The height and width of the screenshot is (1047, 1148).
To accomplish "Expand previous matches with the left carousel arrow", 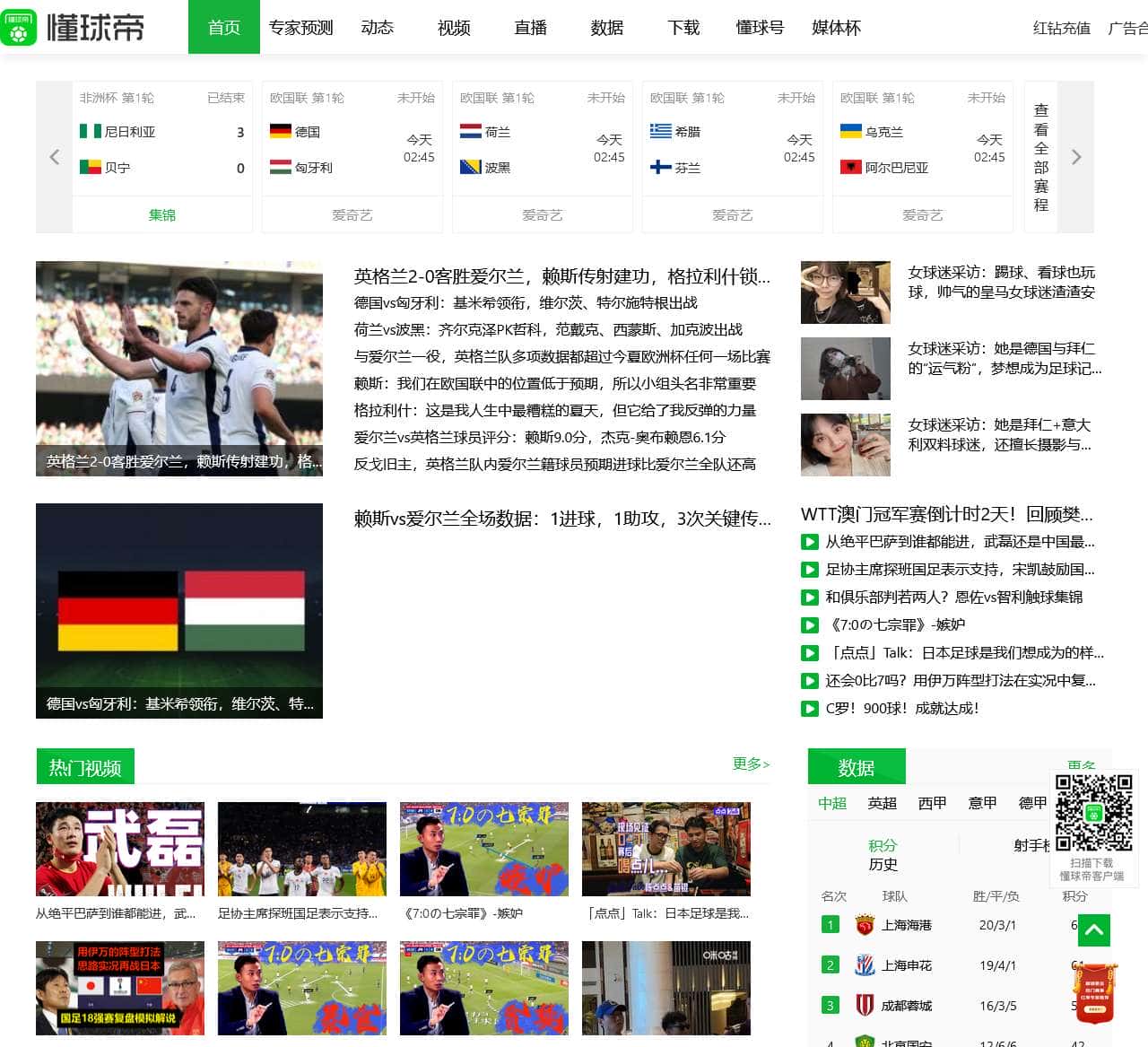I will point(54,157).
